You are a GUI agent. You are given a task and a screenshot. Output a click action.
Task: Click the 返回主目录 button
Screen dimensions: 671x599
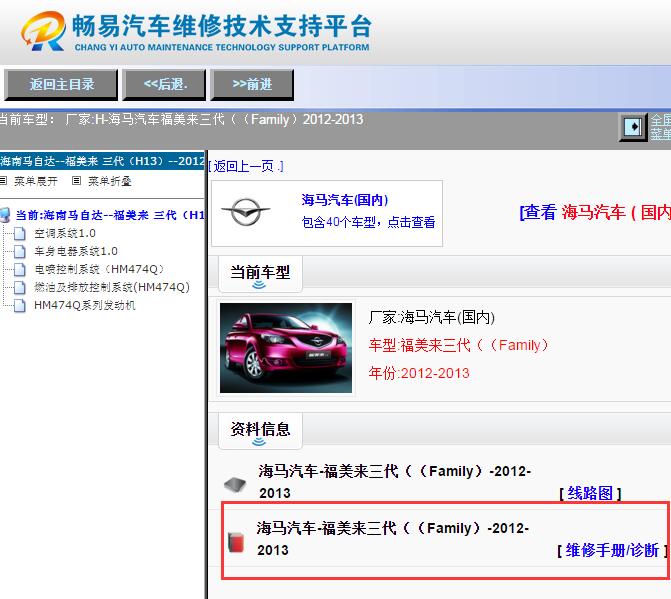(x=61, y=85)
